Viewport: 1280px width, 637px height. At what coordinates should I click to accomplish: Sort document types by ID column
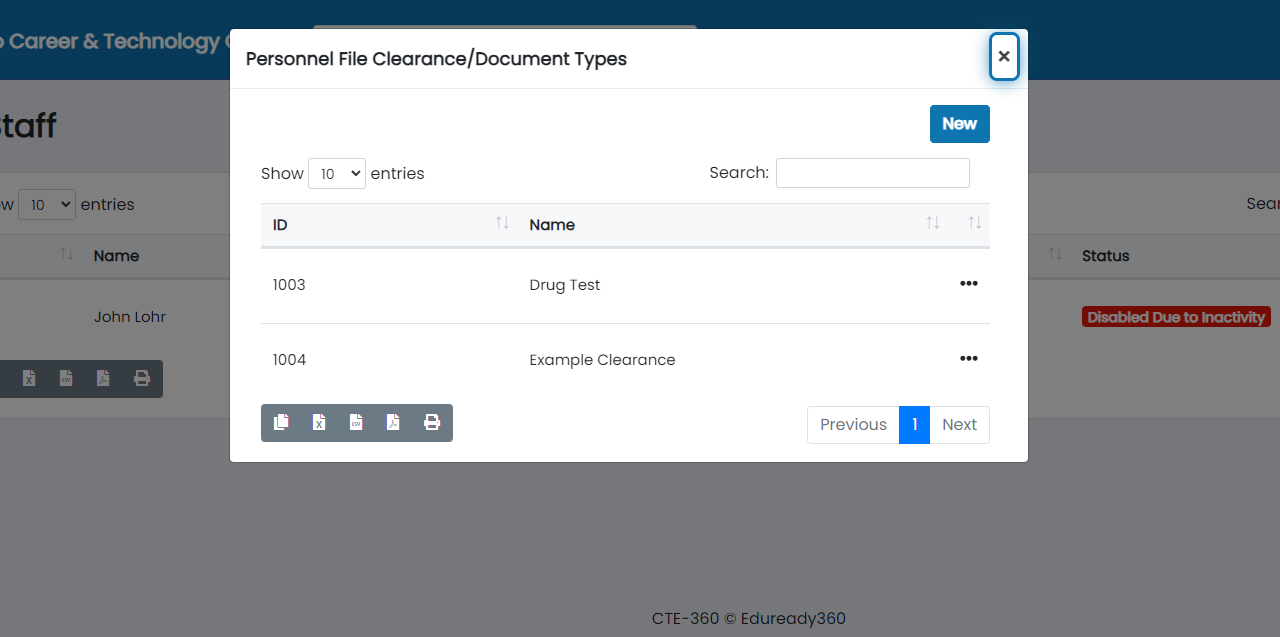pyautogui.click(x=385, y=225)
